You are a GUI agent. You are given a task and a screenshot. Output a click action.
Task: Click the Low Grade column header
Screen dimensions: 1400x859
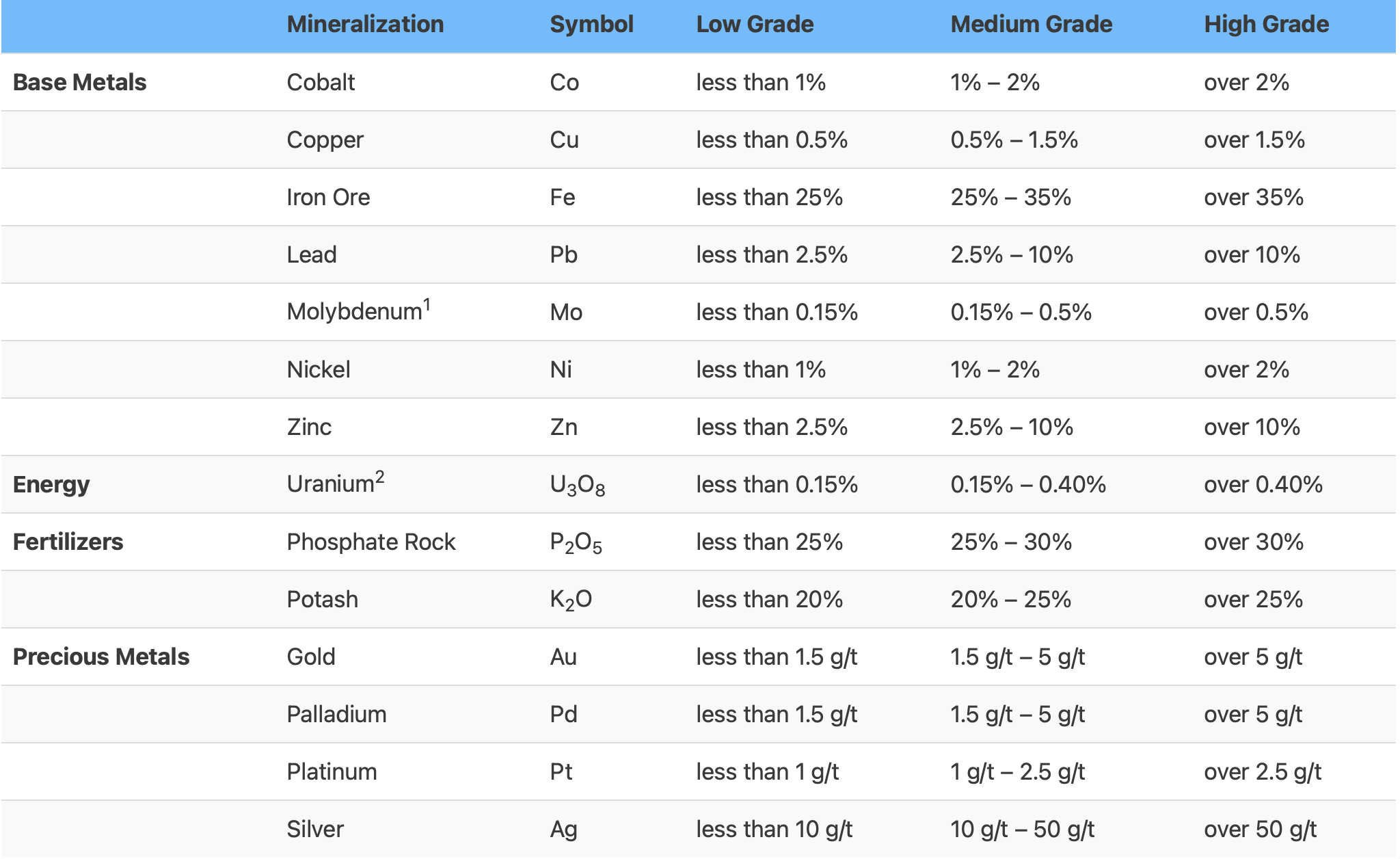(x=755, y=25)
